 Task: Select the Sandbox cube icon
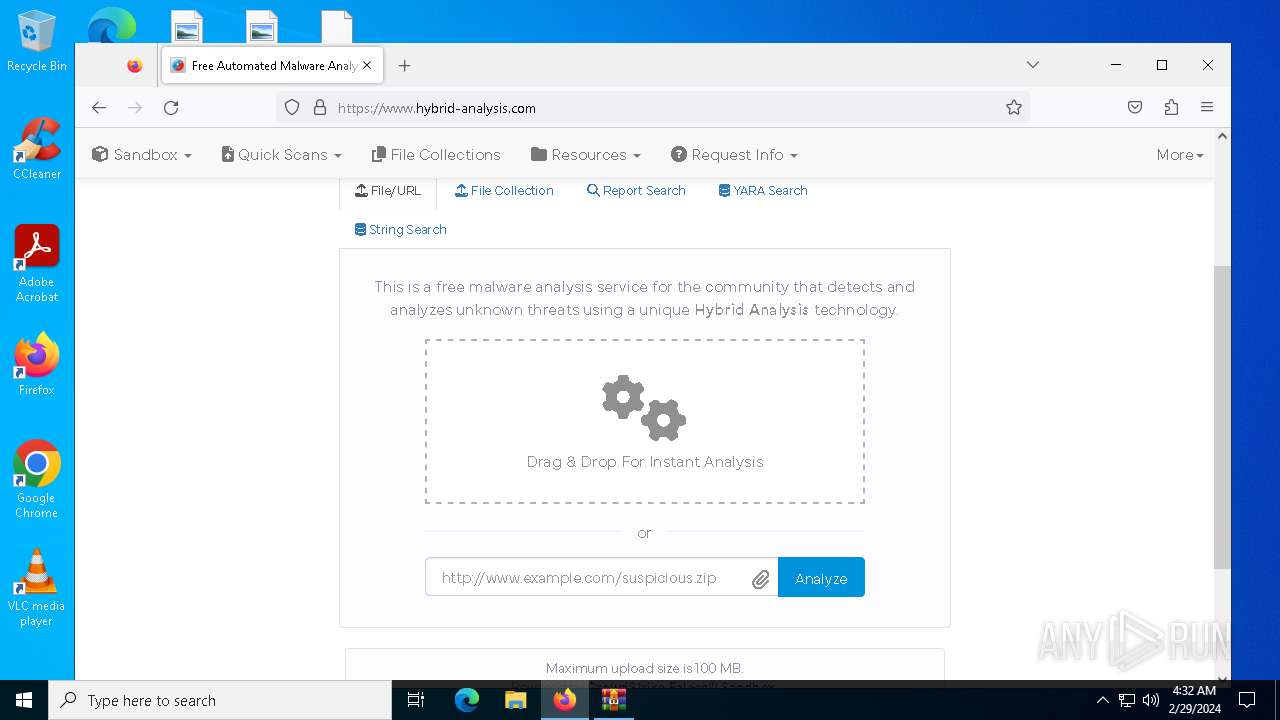click(99, 154)
